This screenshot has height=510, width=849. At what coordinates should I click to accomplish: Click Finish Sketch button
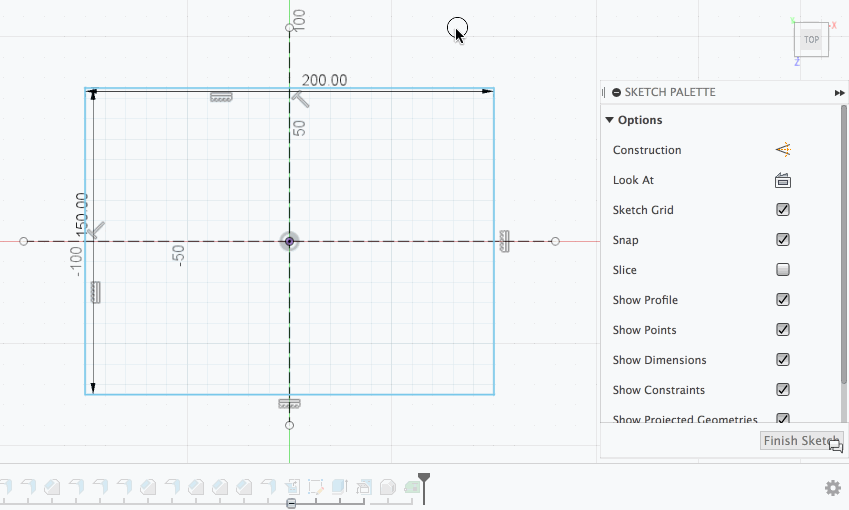click(x=801, y=441)
